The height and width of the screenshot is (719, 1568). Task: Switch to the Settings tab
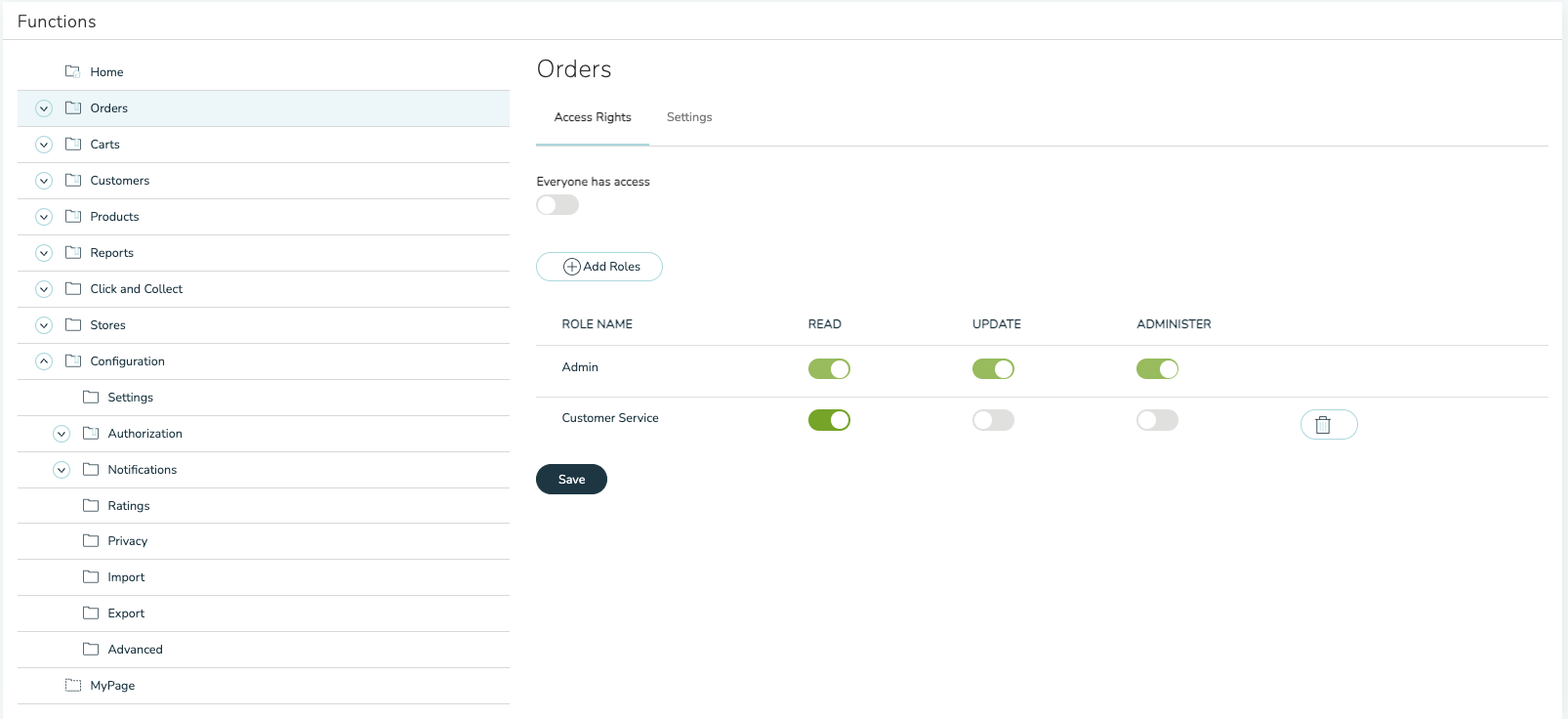(689, 117)
